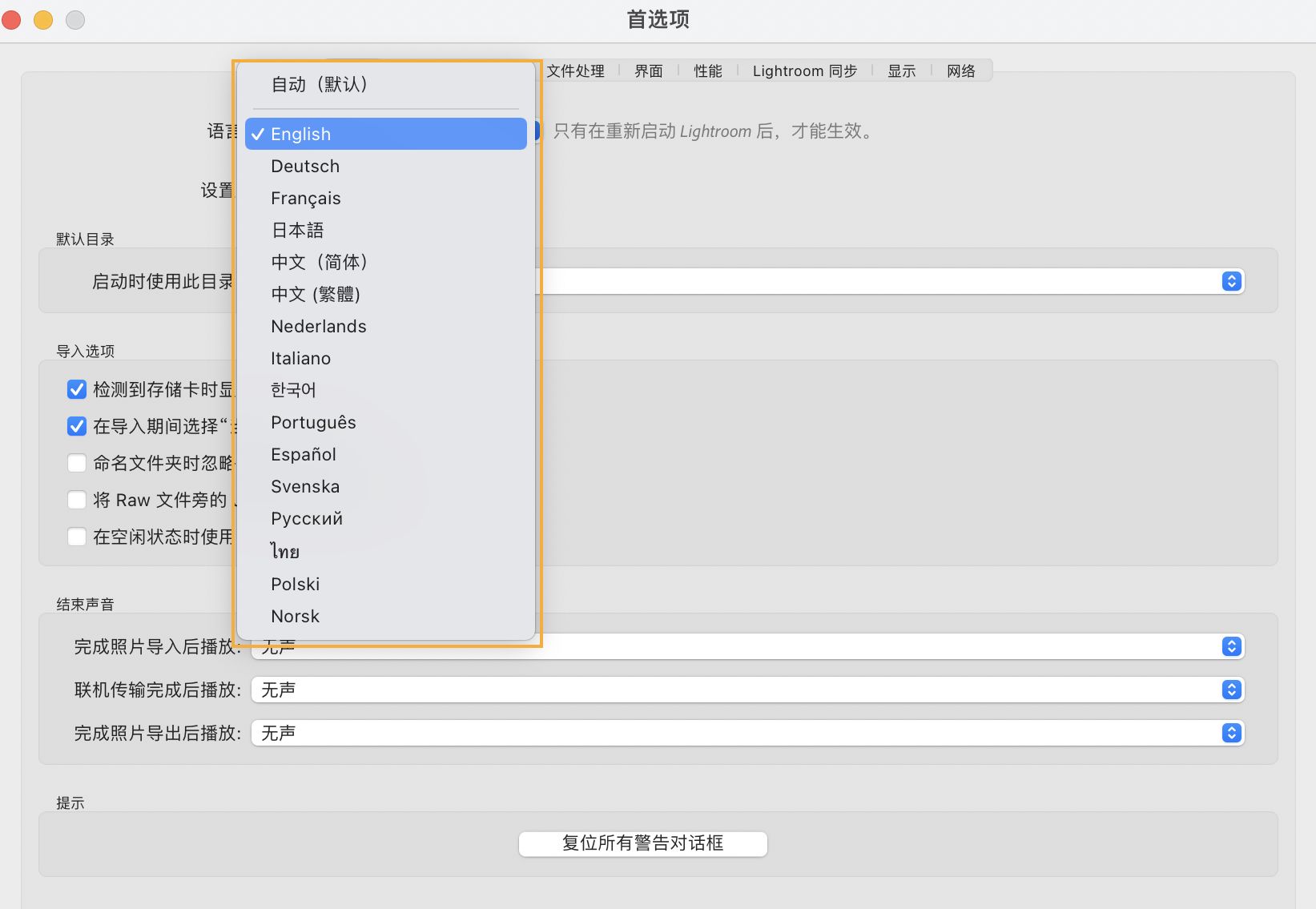Open the 完成照片导出后播放 dropdown
The image size is (1316, 909).
click(1231, 733)
